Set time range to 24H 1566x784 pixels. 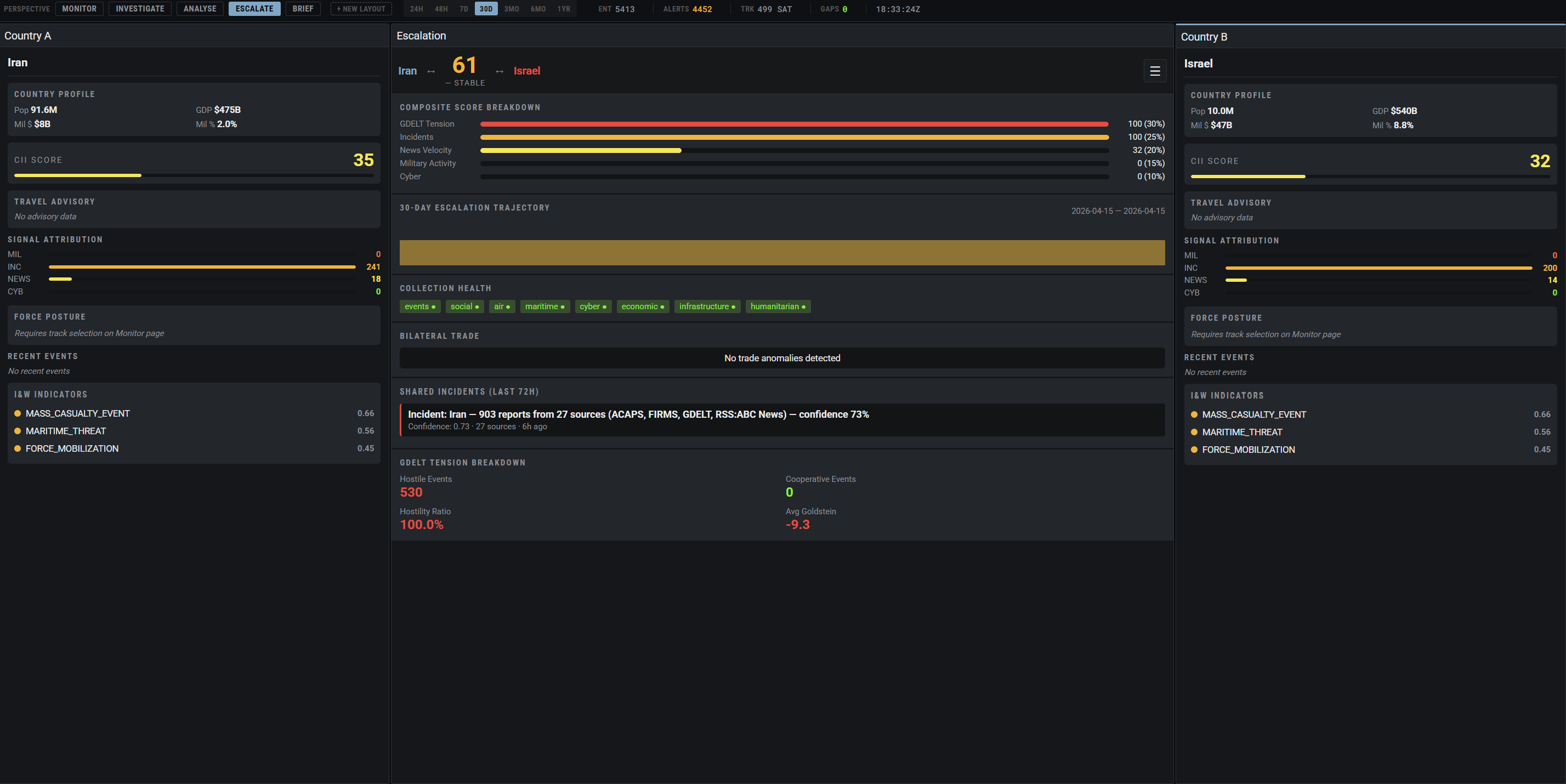416,9
